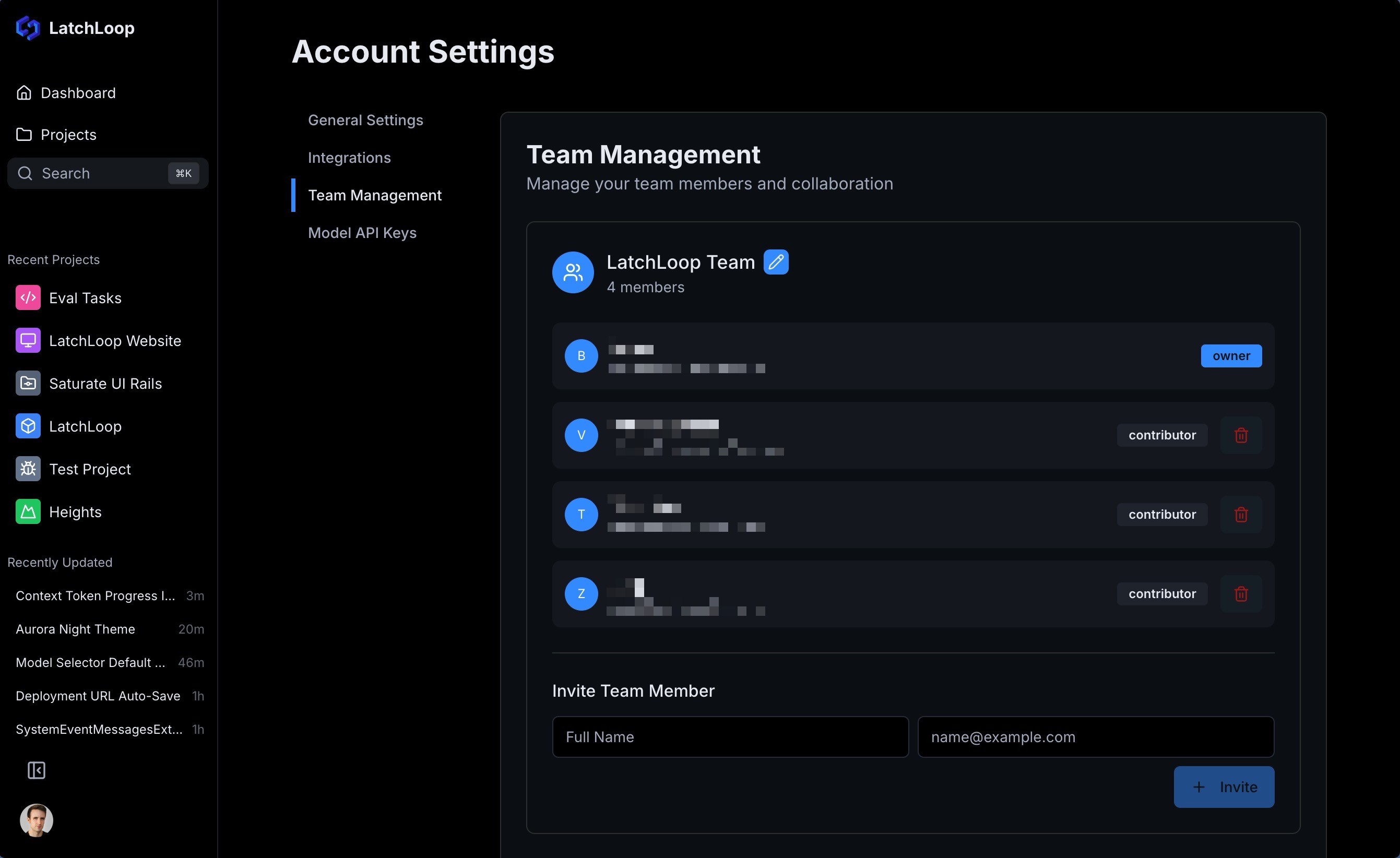Go to the Dashboard page
The image size is (1400, 858).
coord(78,92)
